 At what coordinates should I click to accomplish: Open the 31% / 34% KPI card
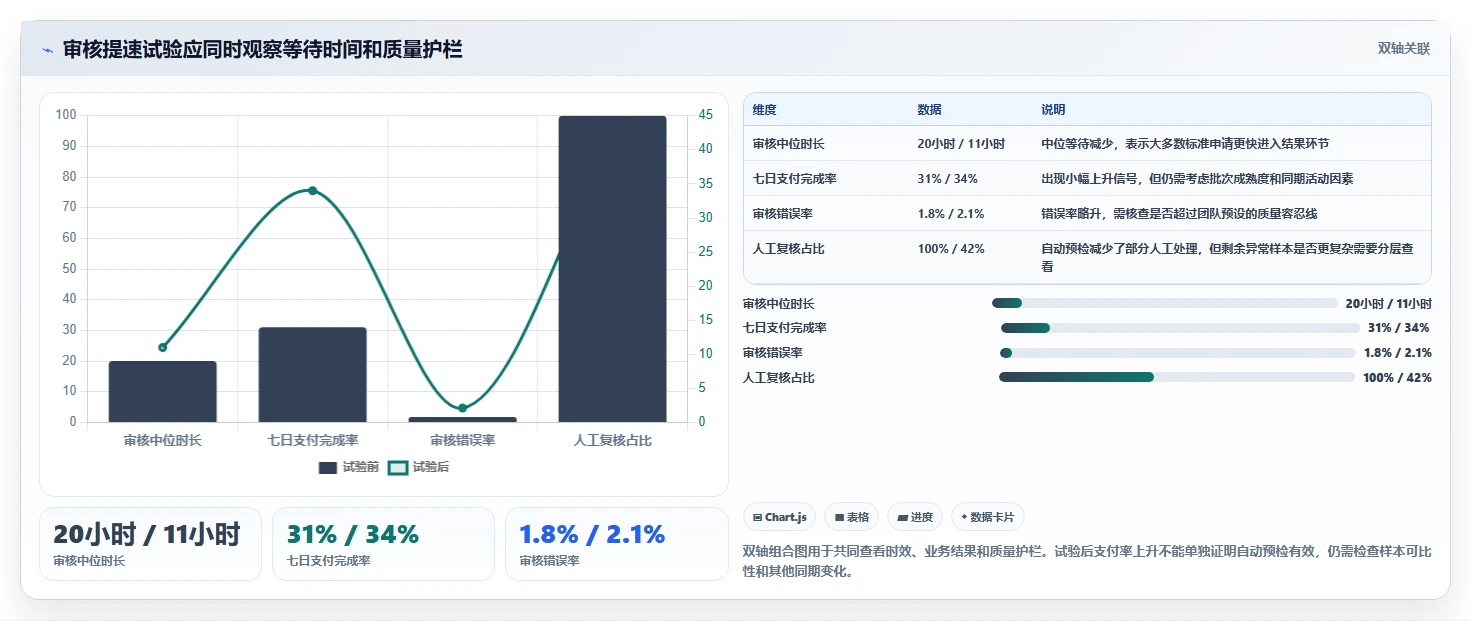point(383,544)
